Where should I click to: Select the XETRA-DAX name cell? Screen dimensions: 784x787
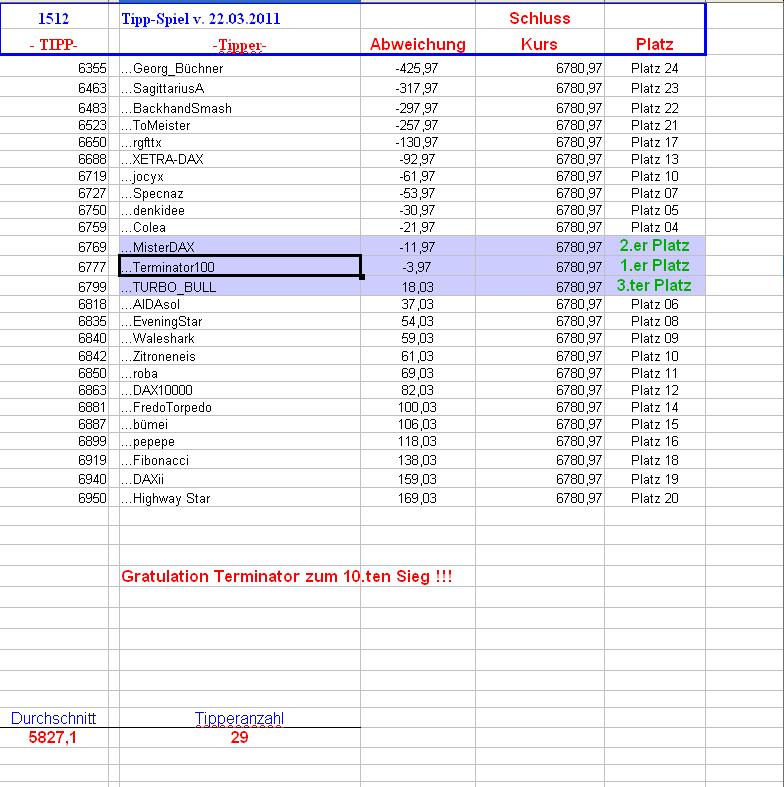tap(239, 160)
